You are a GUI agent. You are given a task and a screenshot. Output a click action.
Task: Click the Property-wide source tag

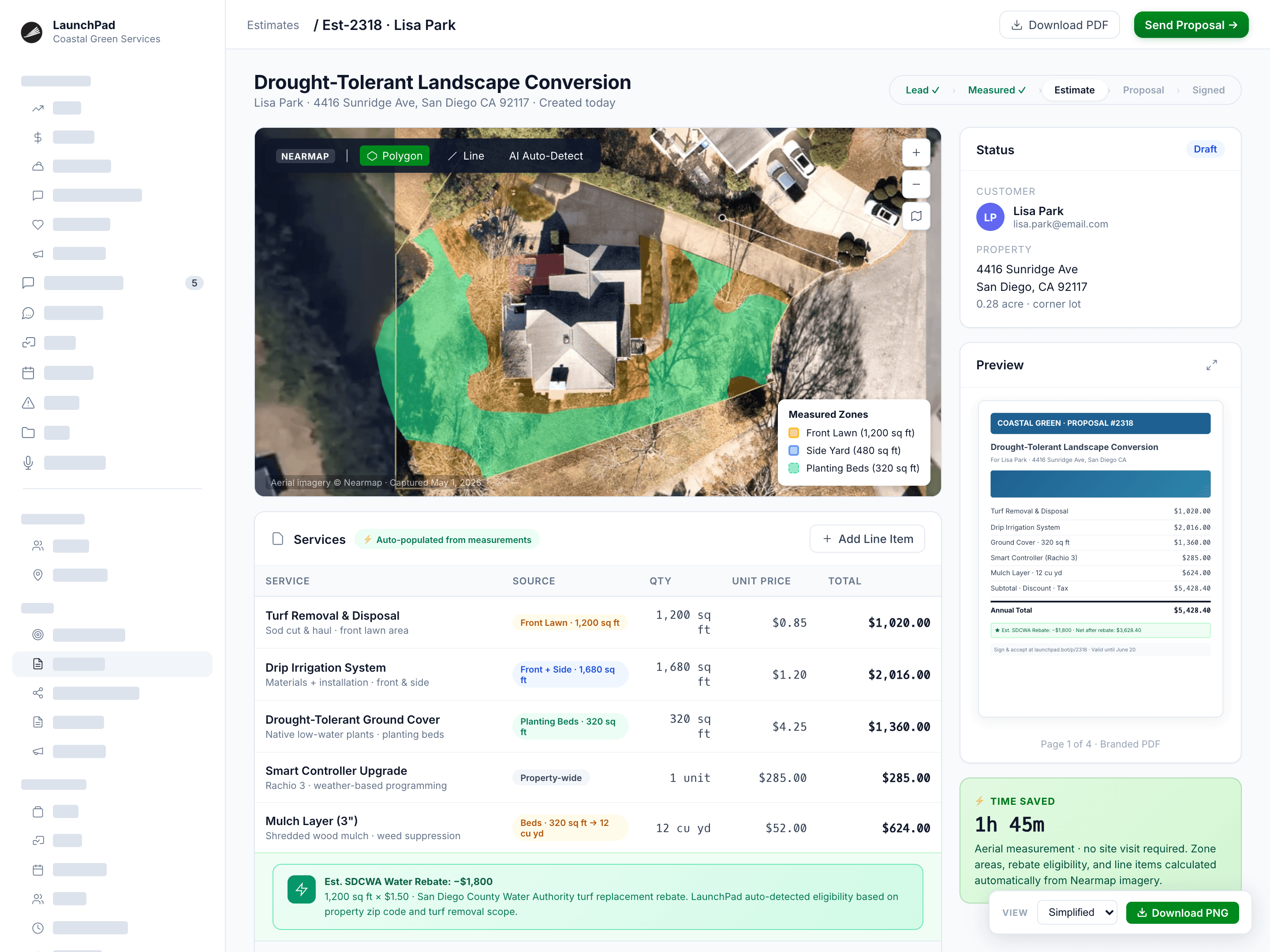[551, 778]
